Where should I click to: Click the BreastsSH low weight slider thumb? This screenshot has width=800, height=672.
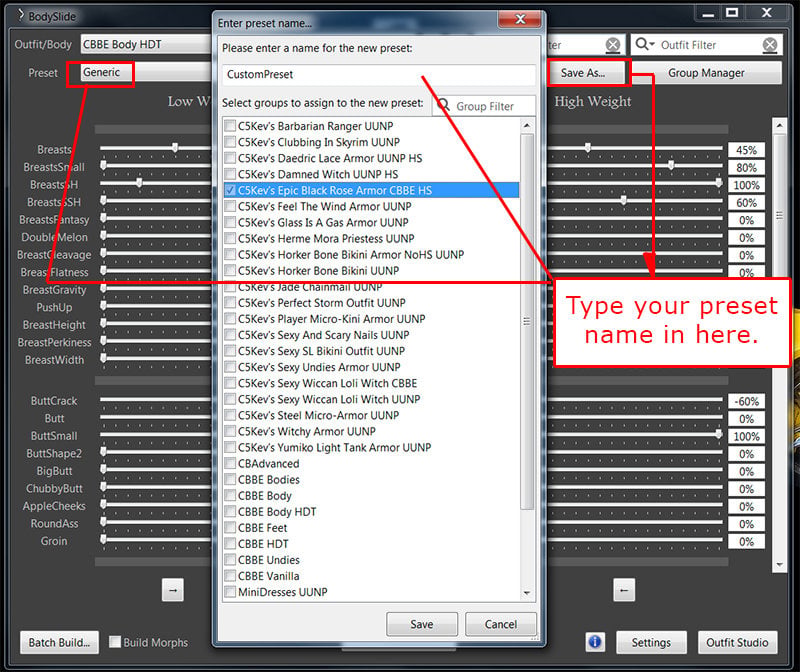tap(139, 183)
